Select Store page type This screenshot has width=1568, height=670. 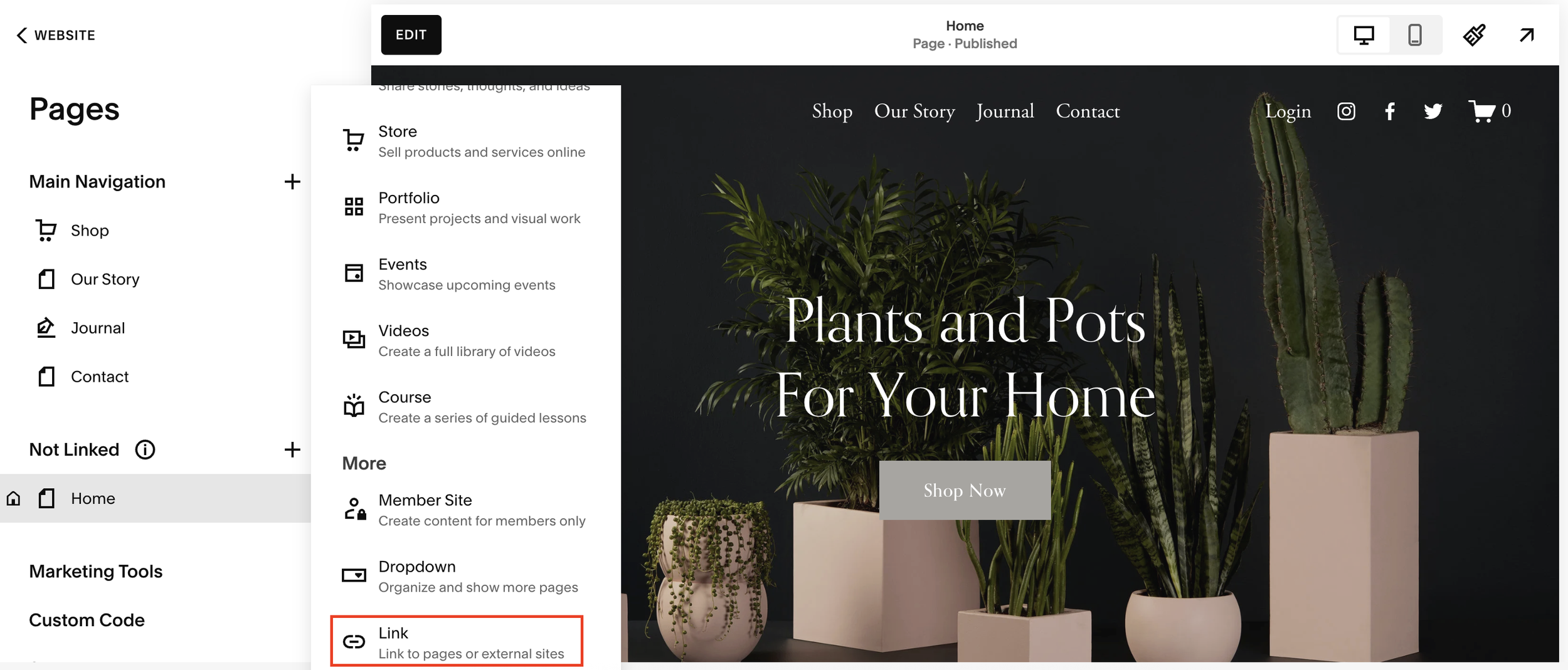464,141
